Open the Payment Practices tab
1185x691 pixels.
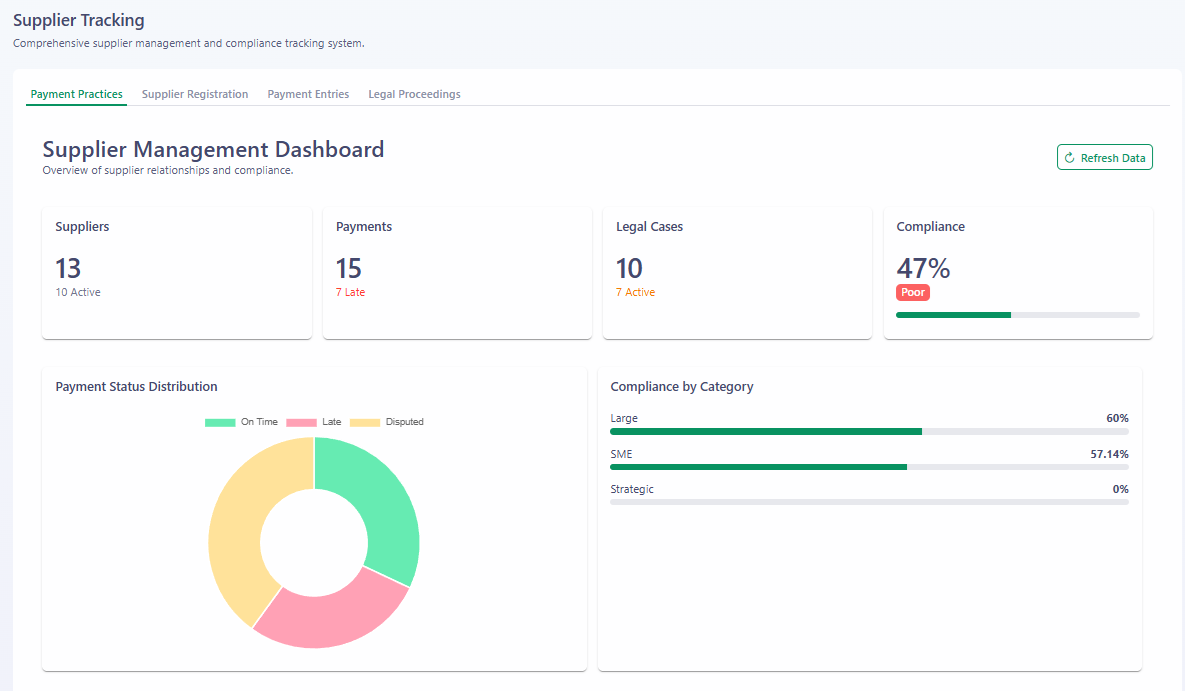76,95
